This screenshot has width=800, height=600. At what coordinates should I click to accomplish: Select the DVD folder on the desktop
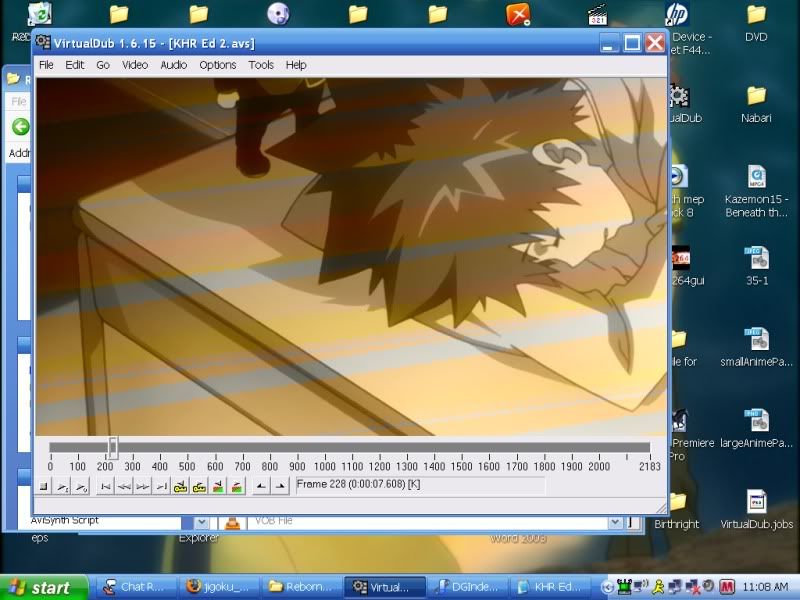(x=756, y=23)
